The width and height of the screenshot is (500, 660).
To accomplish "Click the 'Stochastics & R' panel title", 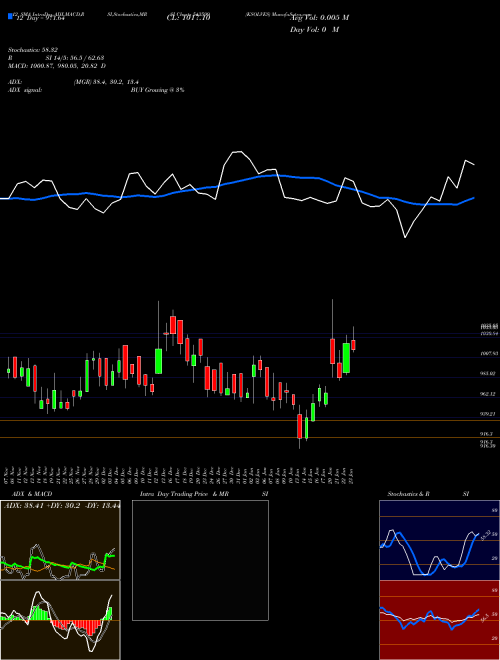I will (408, 494).
